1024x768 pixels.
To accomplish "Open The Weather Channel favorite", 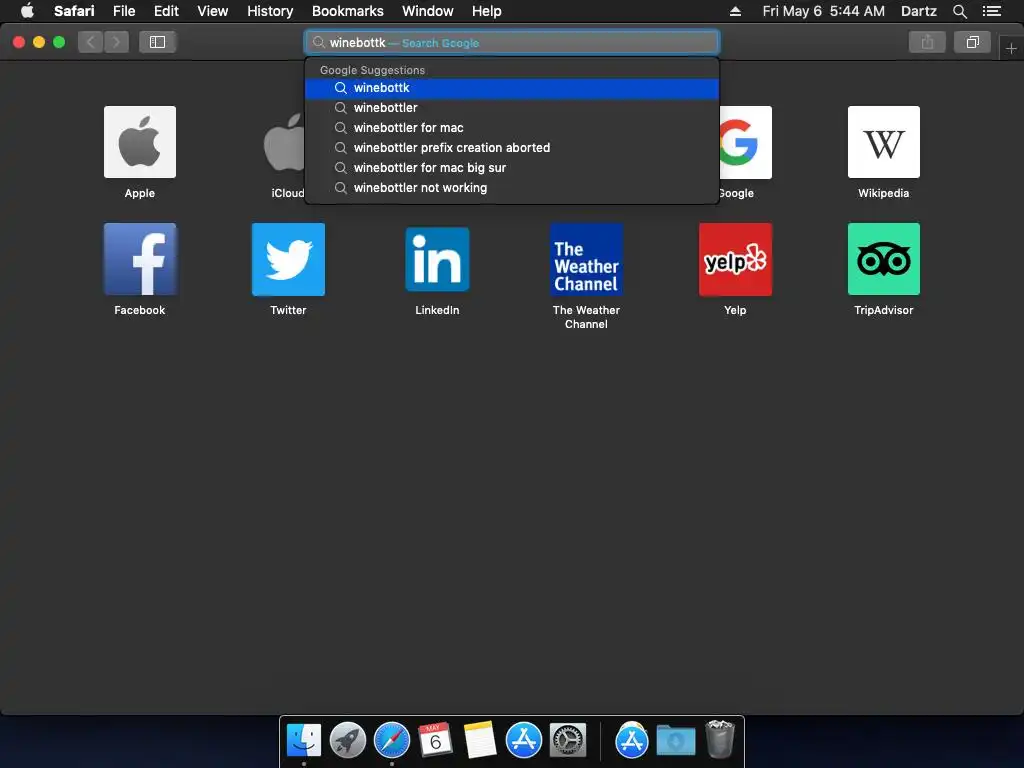I will click(x=586, y=259).
